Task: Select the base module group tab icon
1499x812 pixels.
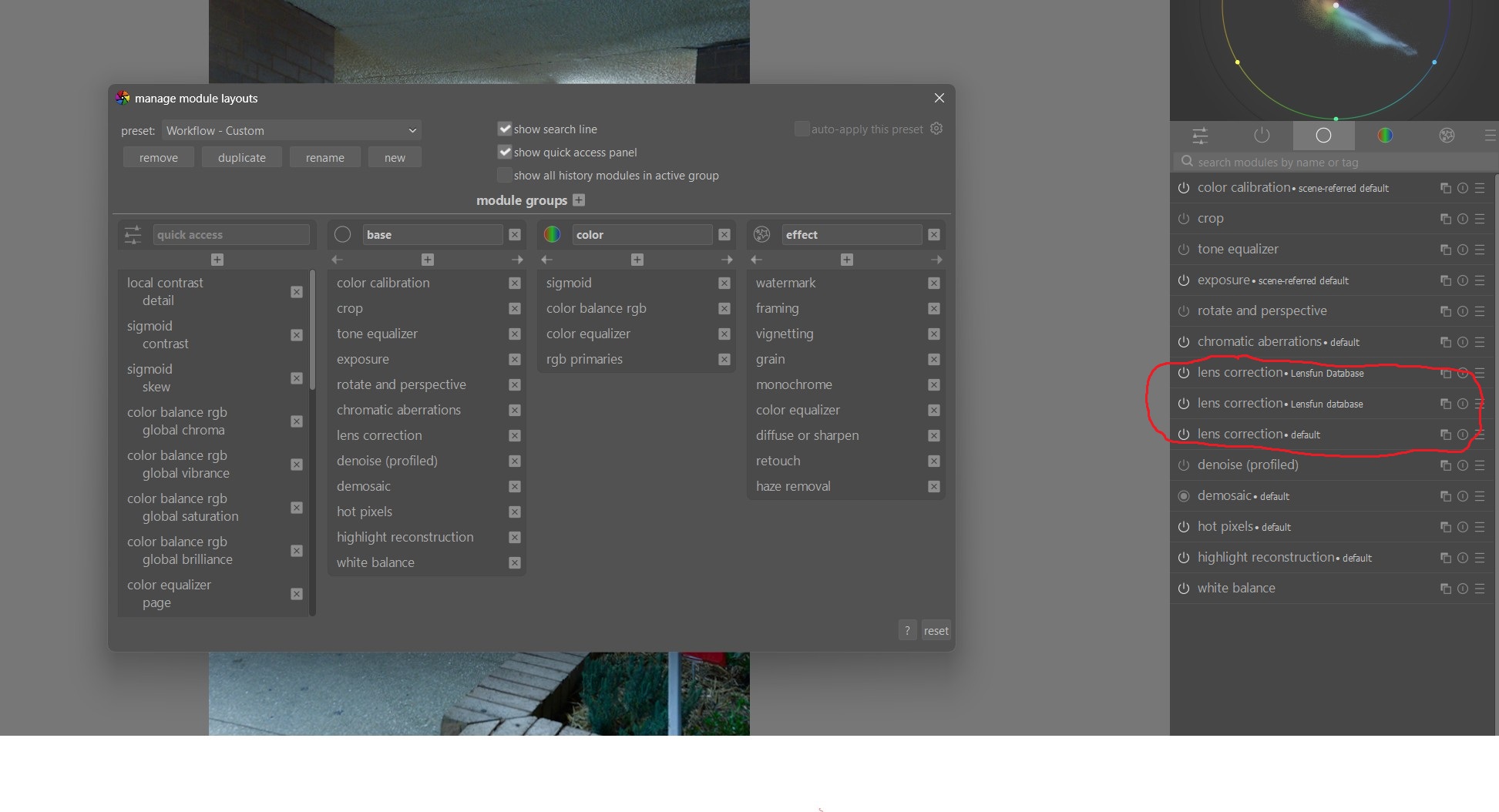Action: pos(342,234)
